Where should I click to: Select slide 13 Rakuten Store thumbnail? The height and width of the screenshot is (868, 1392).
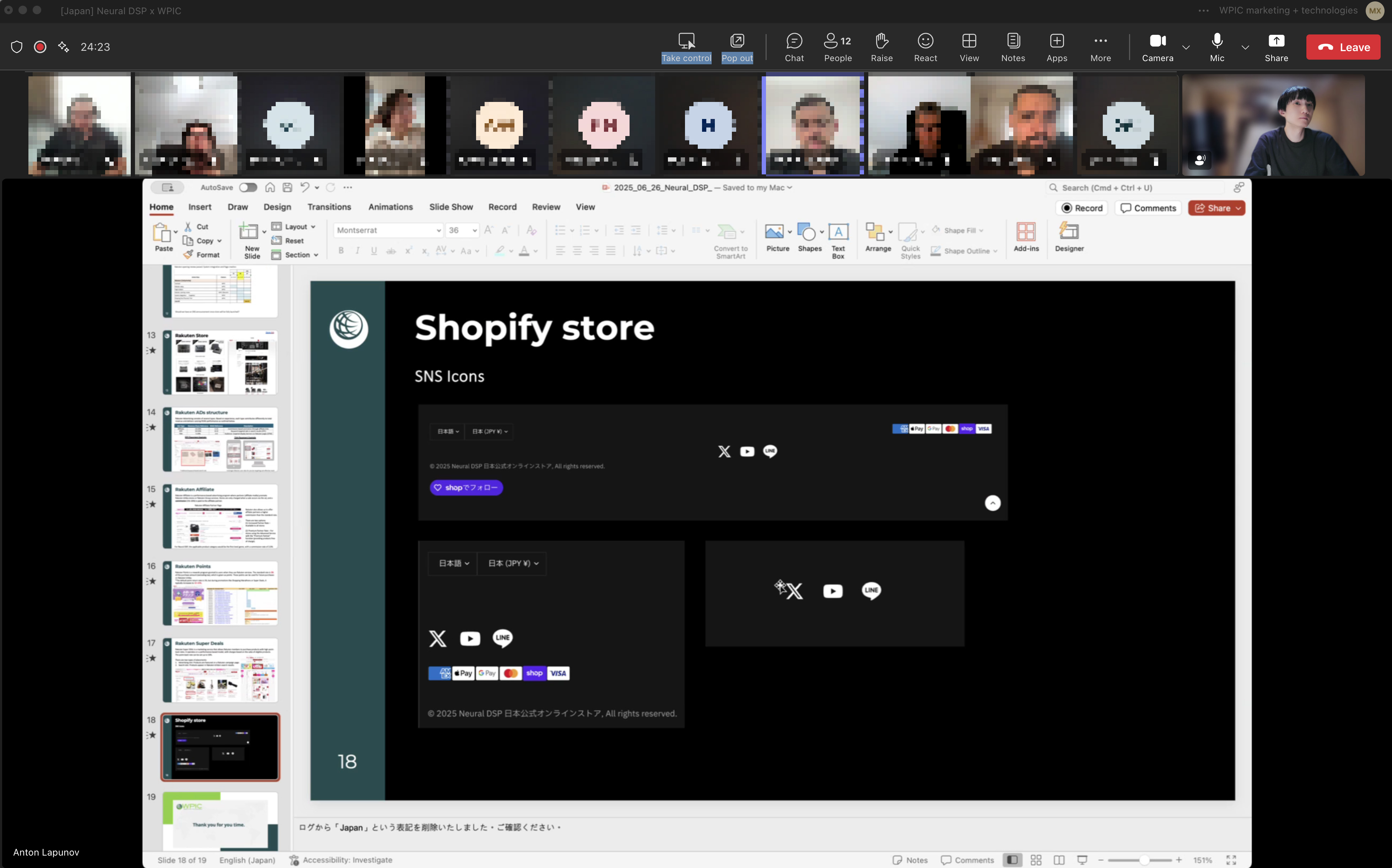click(220, 362)
